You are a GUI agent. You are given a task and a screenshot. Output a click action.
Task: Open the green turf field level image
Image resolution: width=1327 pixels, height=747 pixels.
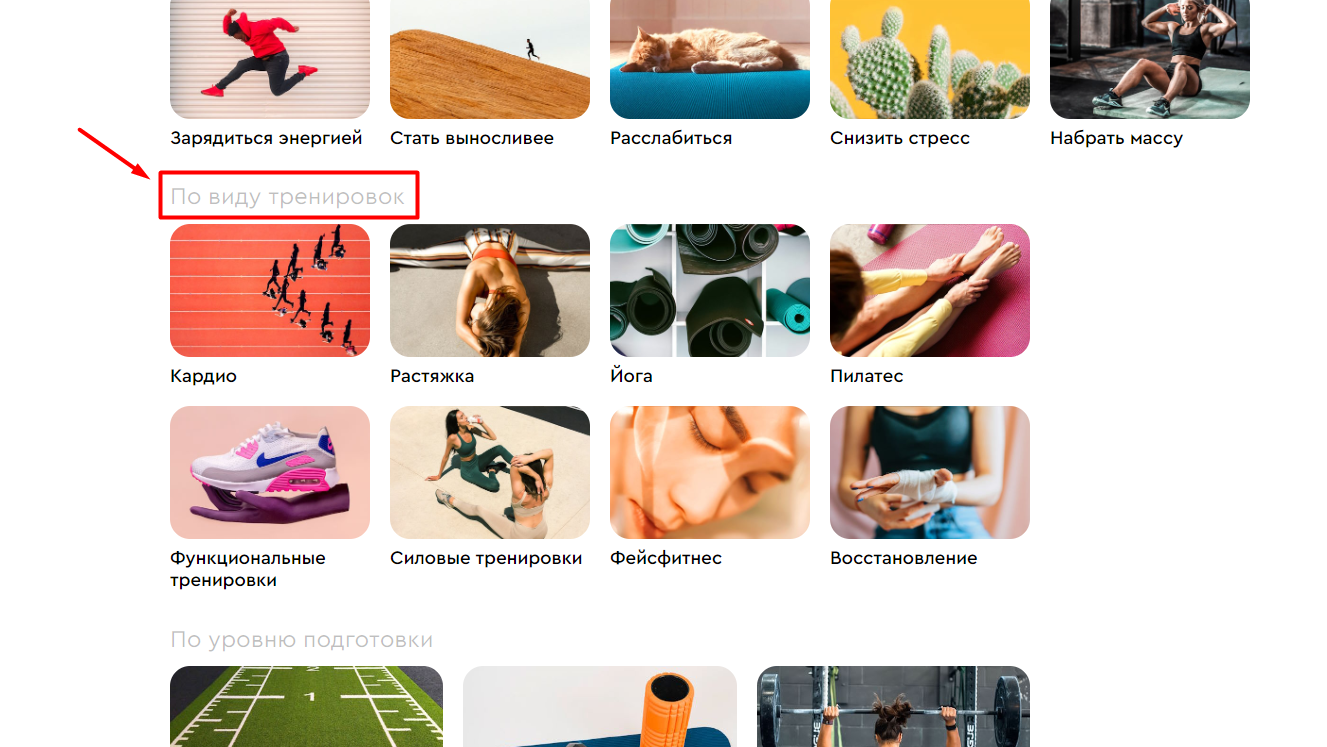point(306,706)
